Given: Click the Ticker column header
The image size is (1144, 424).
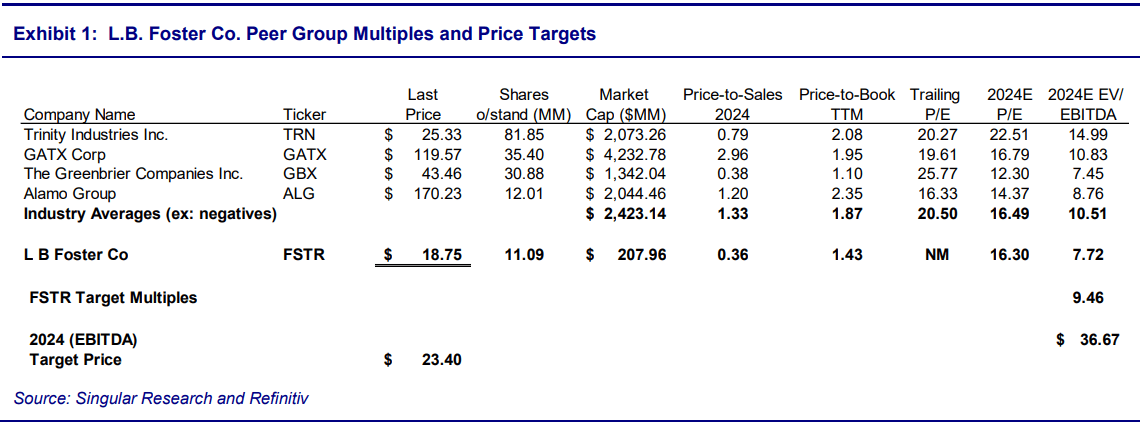Looking at the screenshot, I should point(304,115).
